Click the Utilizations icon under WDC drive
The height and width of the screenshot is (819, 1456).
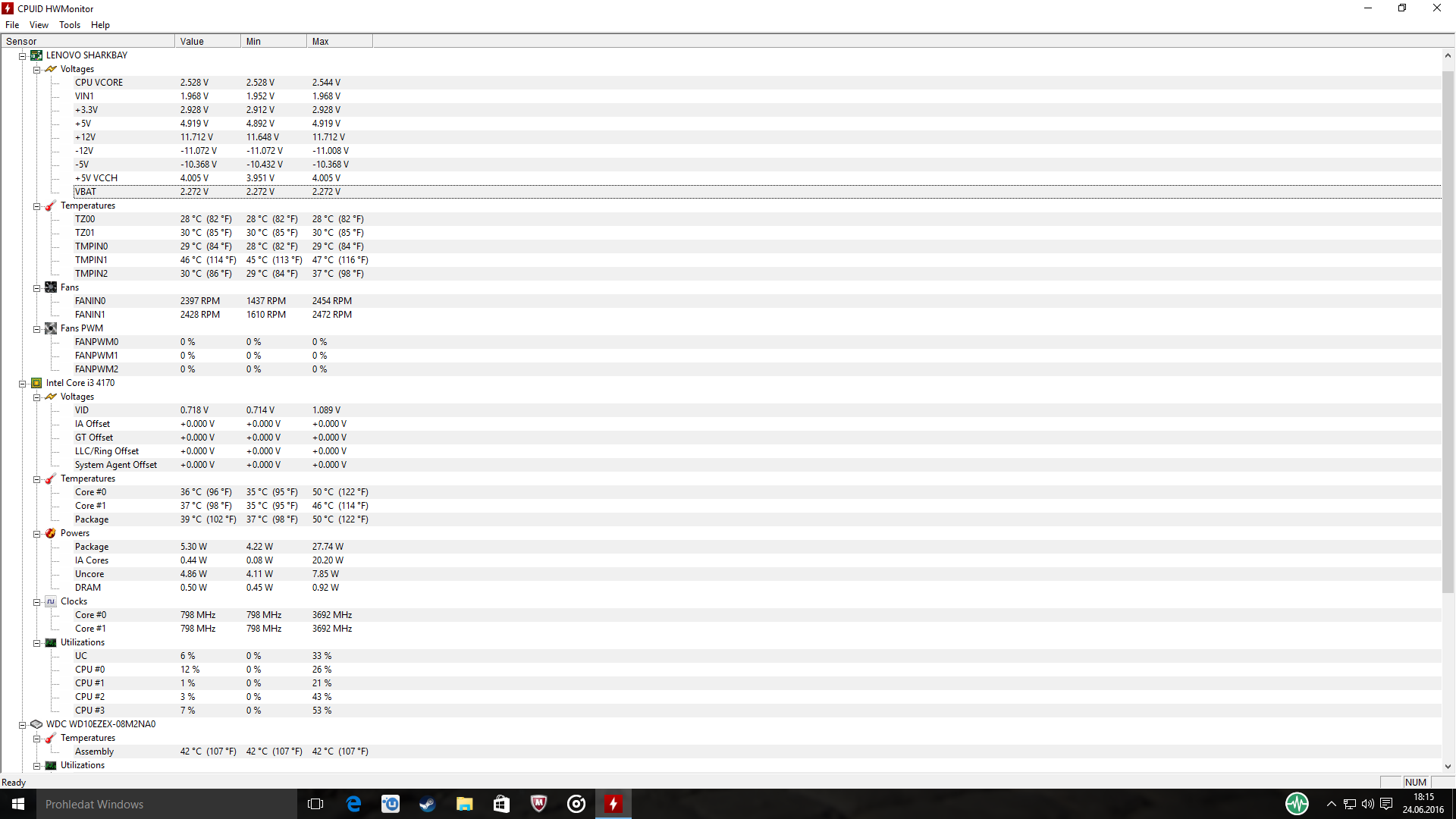(51, 765)
